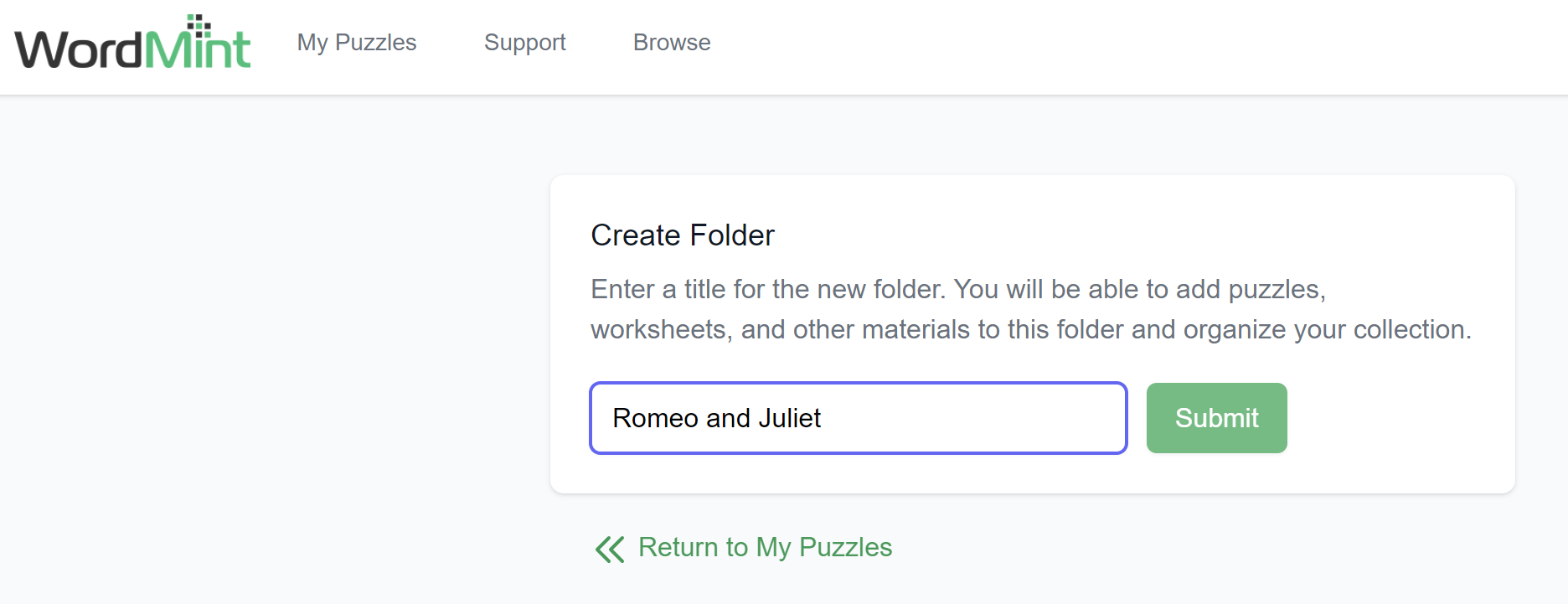Click the double-chevron arrow beside Return link
The width and height of the screenshot is (1568, 604).
tap(610, 549)
